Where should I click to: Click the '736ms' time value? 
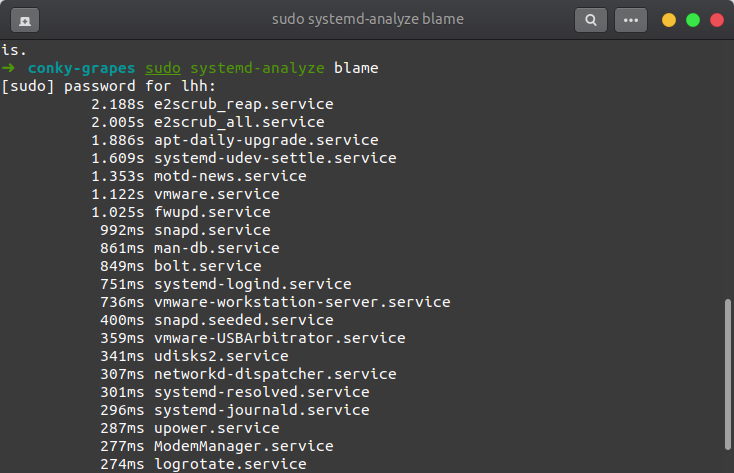point(122,302)
